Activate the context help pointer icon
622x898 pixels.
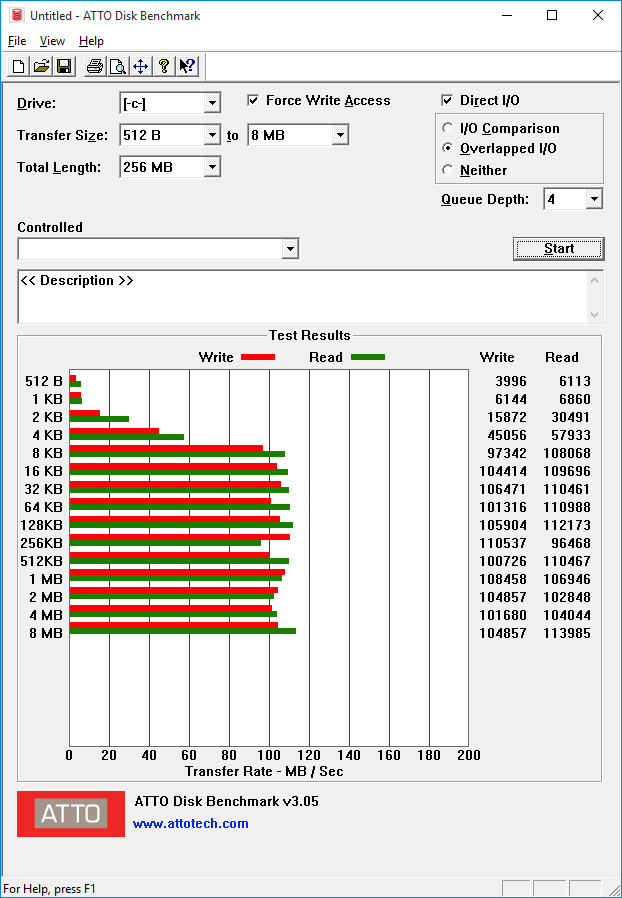187,67
